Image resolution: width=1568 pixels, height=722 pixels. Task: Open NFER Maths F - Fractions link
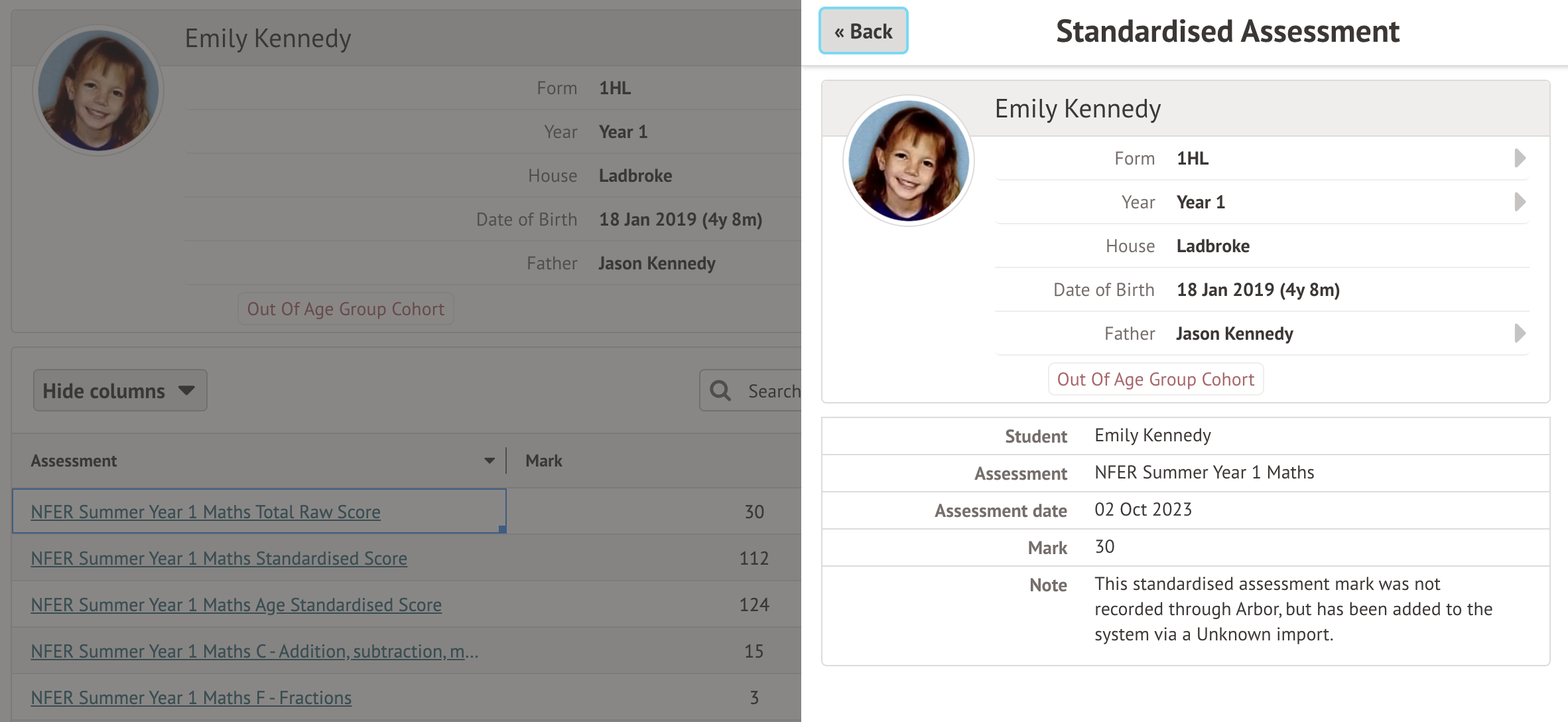click(191, 697)
